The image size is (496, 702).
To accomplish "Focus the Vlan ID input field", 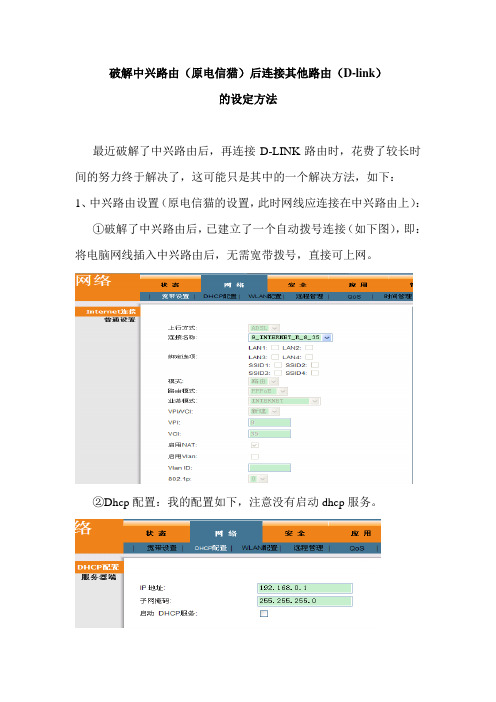I will pyautogui.click(x=269, y=468).
